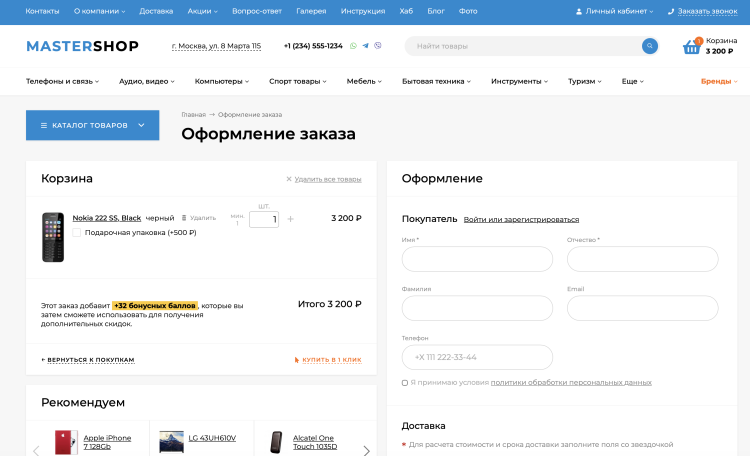Open Хаб page
Viewport: 750px width, 456px height.
(x=406, y=11)
